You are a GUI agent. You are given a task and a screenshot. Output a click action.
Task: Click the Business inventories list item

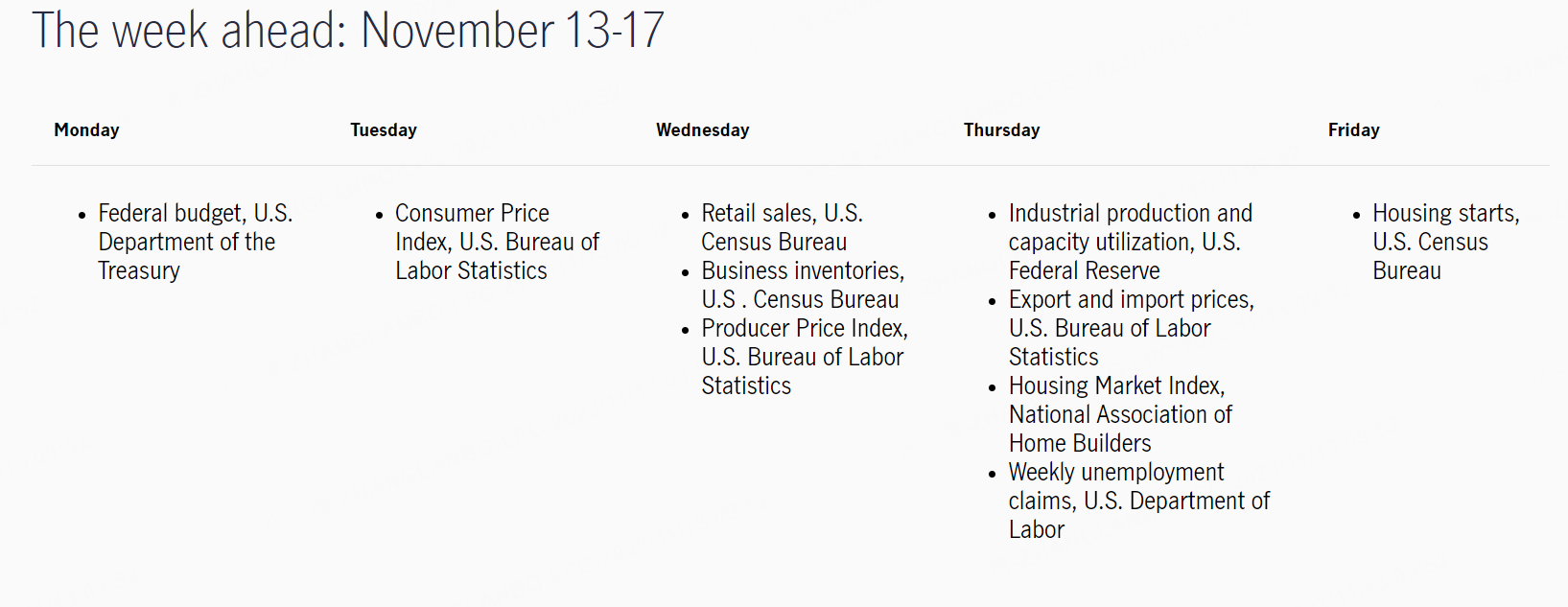click(x=802, y=285)
